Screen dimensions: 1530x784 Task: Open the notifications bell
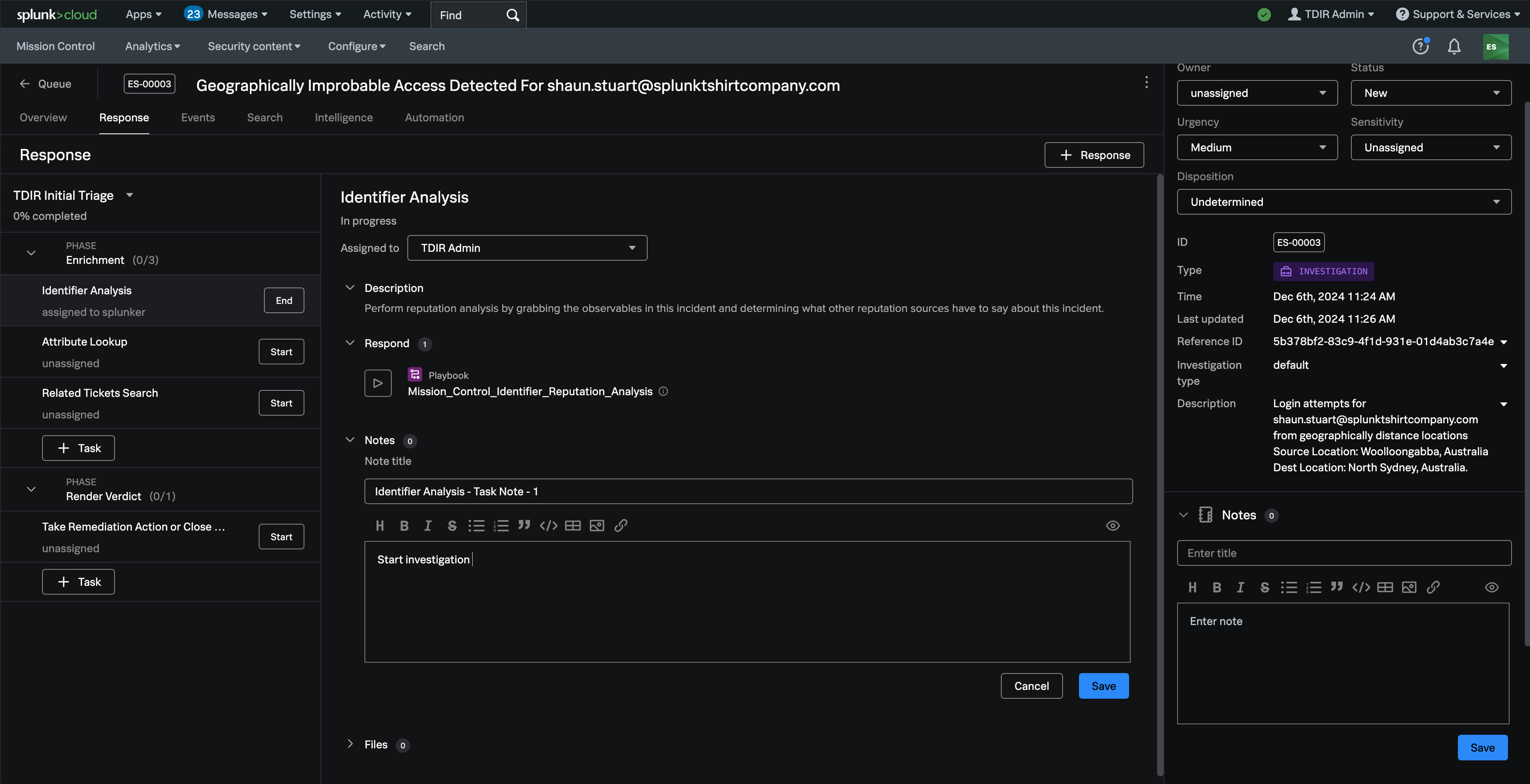coord(1454,46)
